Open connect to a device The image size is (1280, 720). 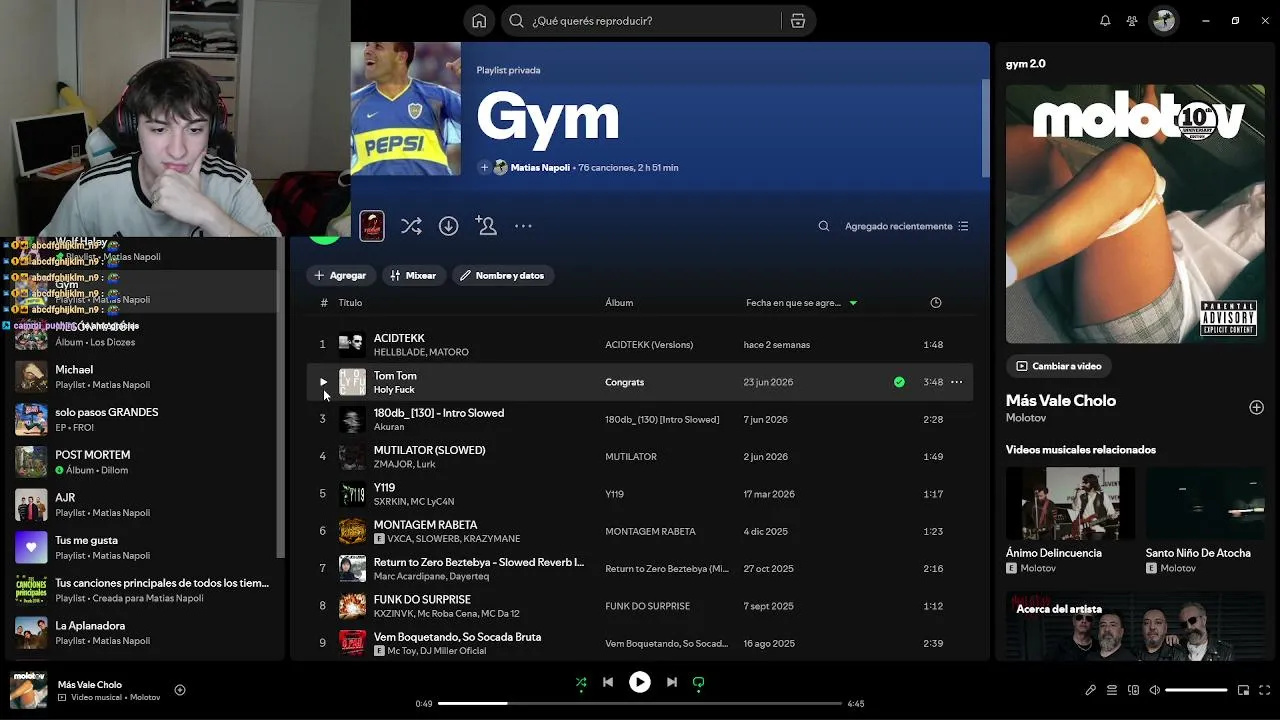[x=1133, y=690]
